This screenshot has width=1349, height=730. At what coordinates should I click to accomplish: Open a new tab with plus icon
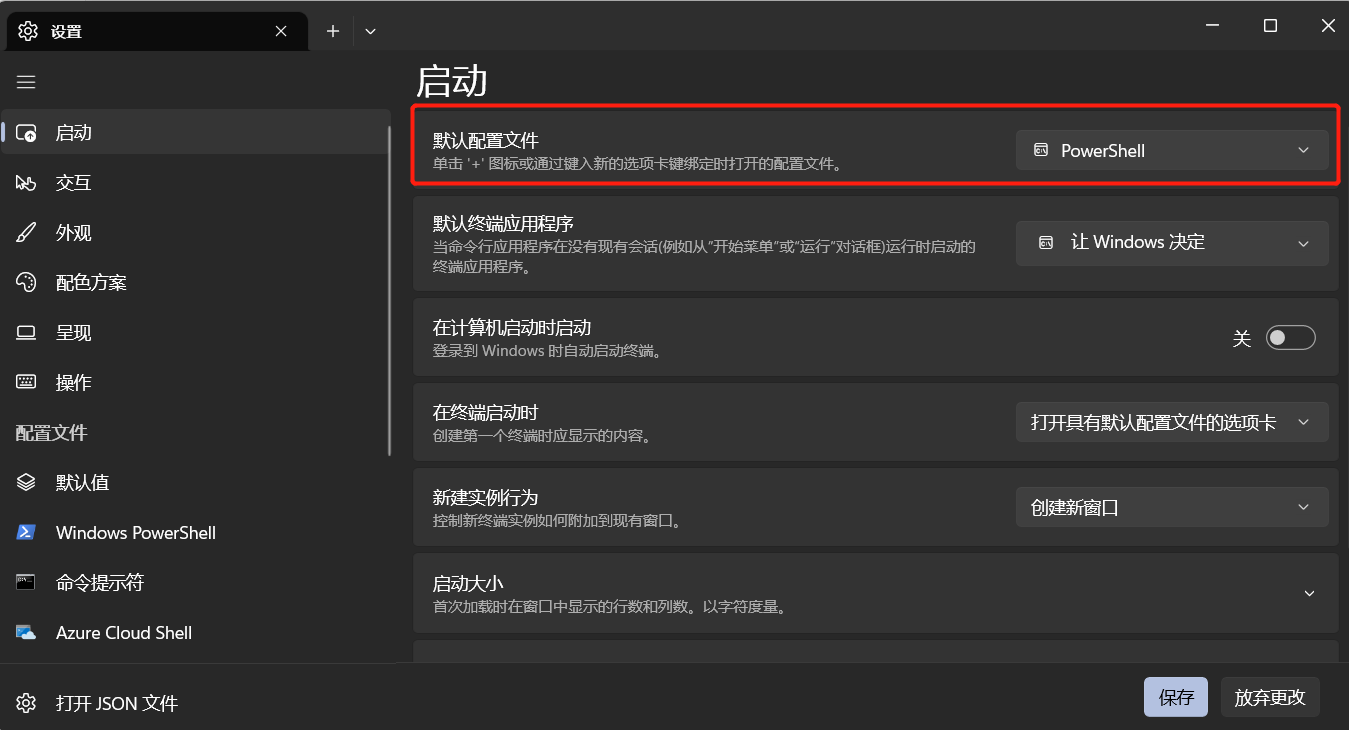click(333, 31)
